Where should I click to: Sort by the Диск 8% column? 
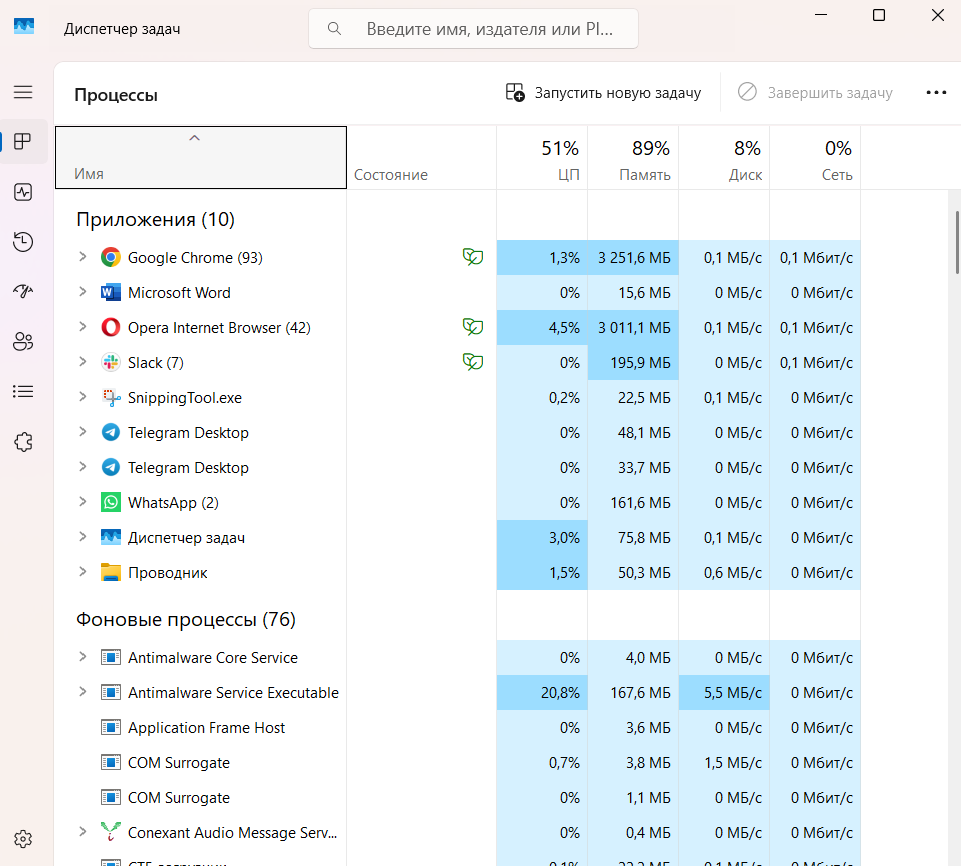(x=724, y=158)
